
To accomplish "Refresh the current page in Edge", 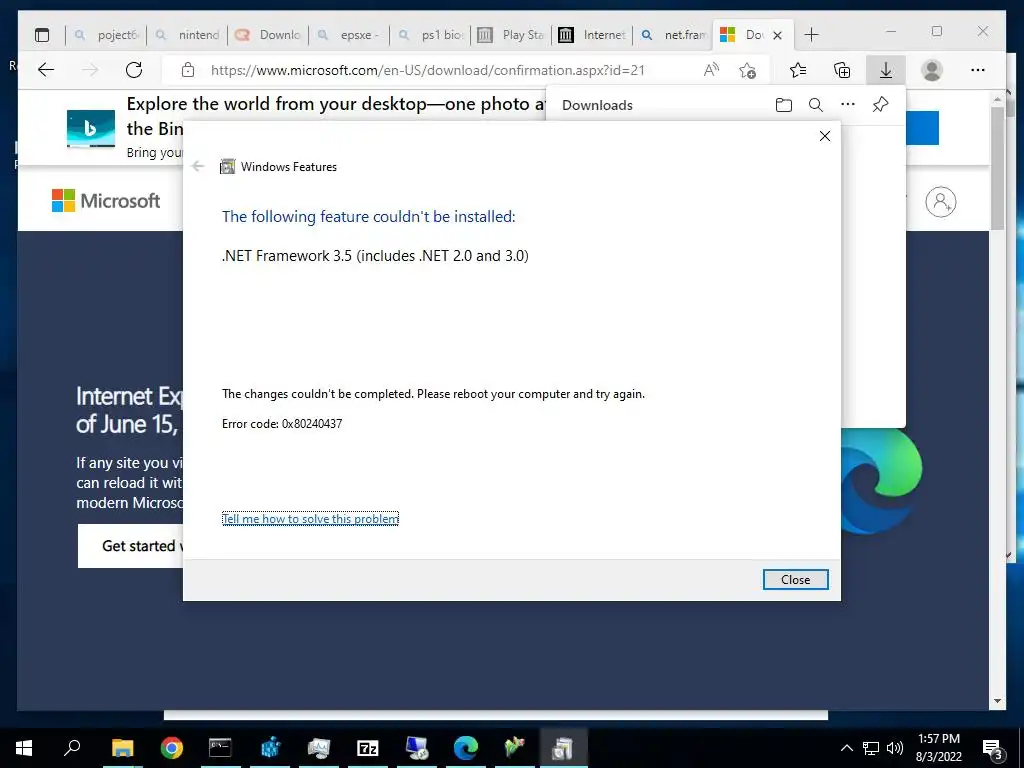I will point(134,70).
